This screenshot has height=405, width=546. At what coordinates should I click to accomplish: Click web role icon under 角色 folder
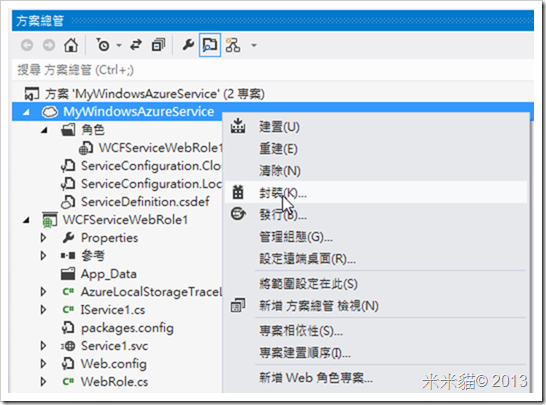point(86,148)
